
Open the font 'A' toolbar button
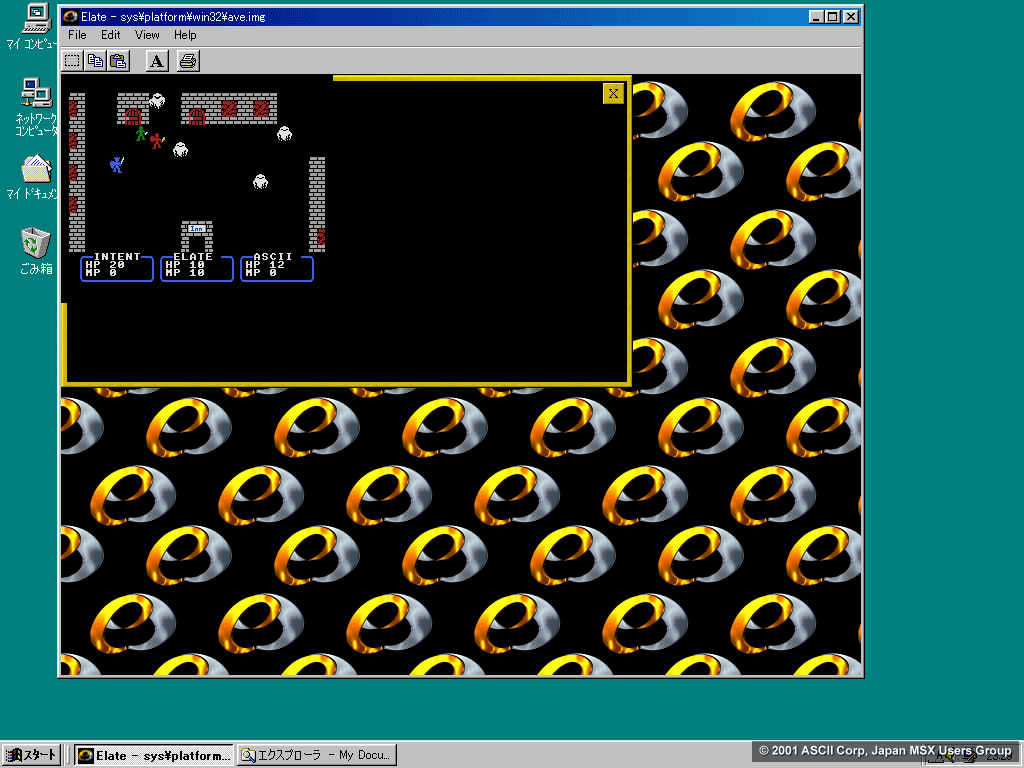coord(157,61)
